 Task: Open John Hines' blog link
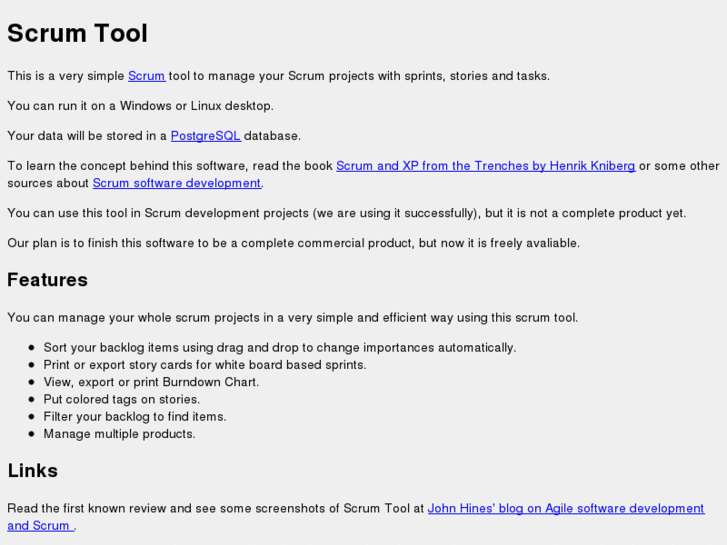tap(565, 508)
